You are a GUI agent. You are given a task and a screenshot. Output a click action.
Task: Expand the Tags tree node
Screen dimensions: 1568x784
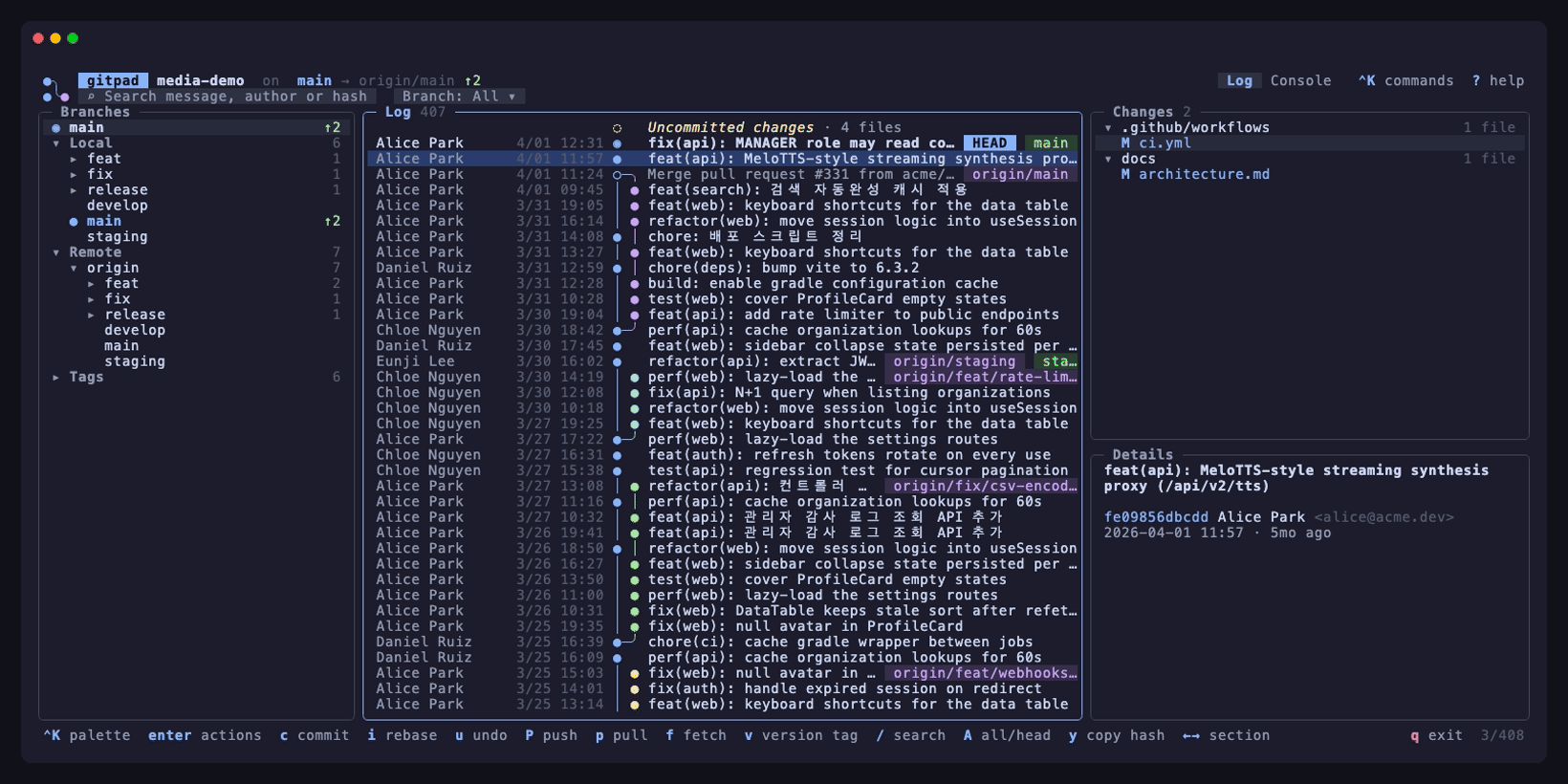pyautogui.click(x=56, y=378)
